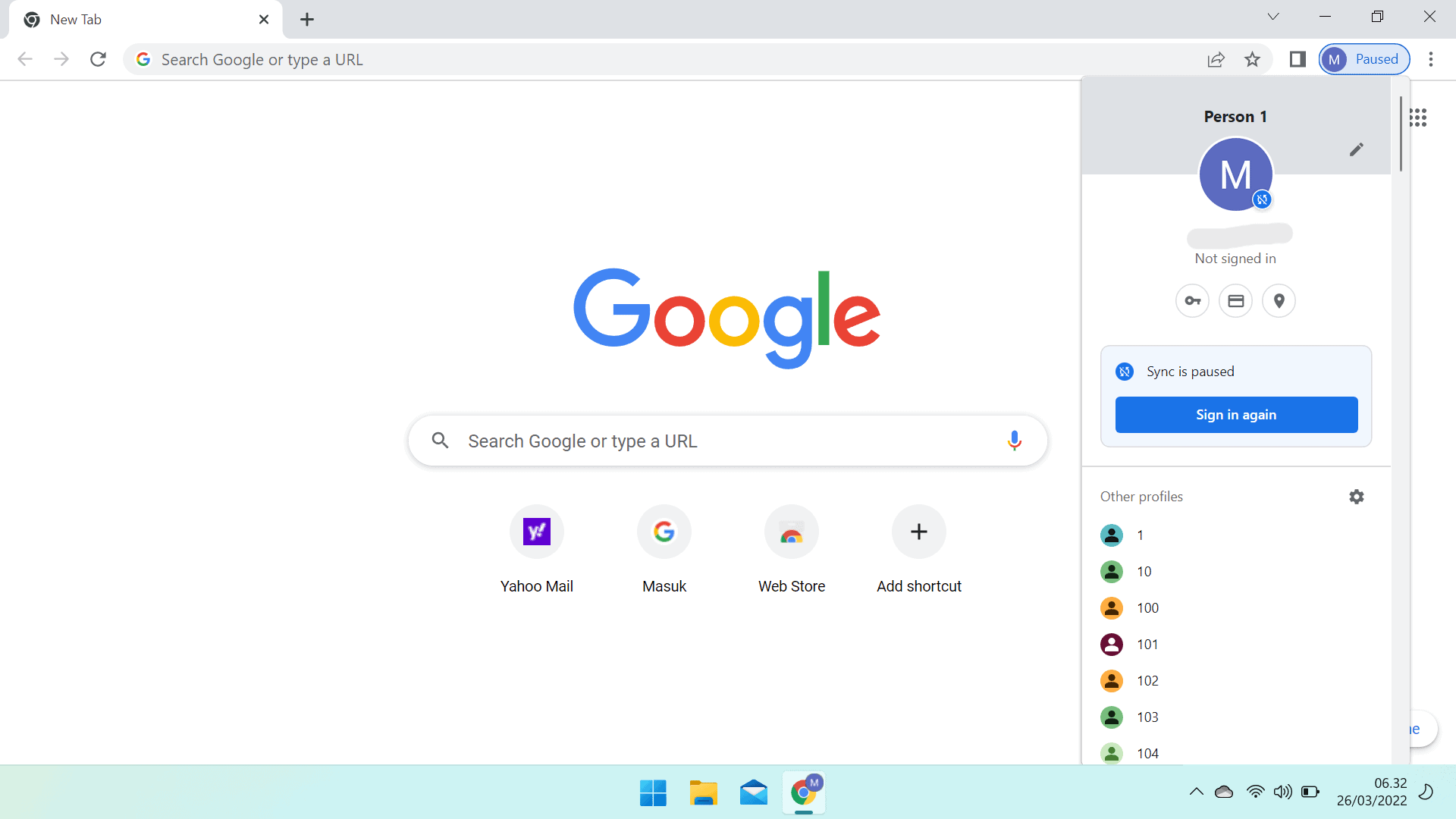Open the Google apps grid
This screenshot has width=1456, height=819.
point(1418,118)
